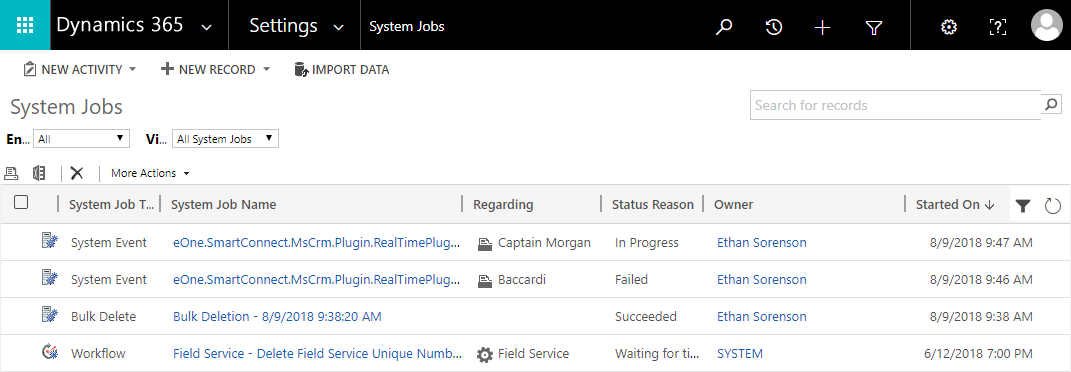Click the delete X icon
Image resolution: width=1071 pixels, height=372 pixels.
[x=76, y=173]
